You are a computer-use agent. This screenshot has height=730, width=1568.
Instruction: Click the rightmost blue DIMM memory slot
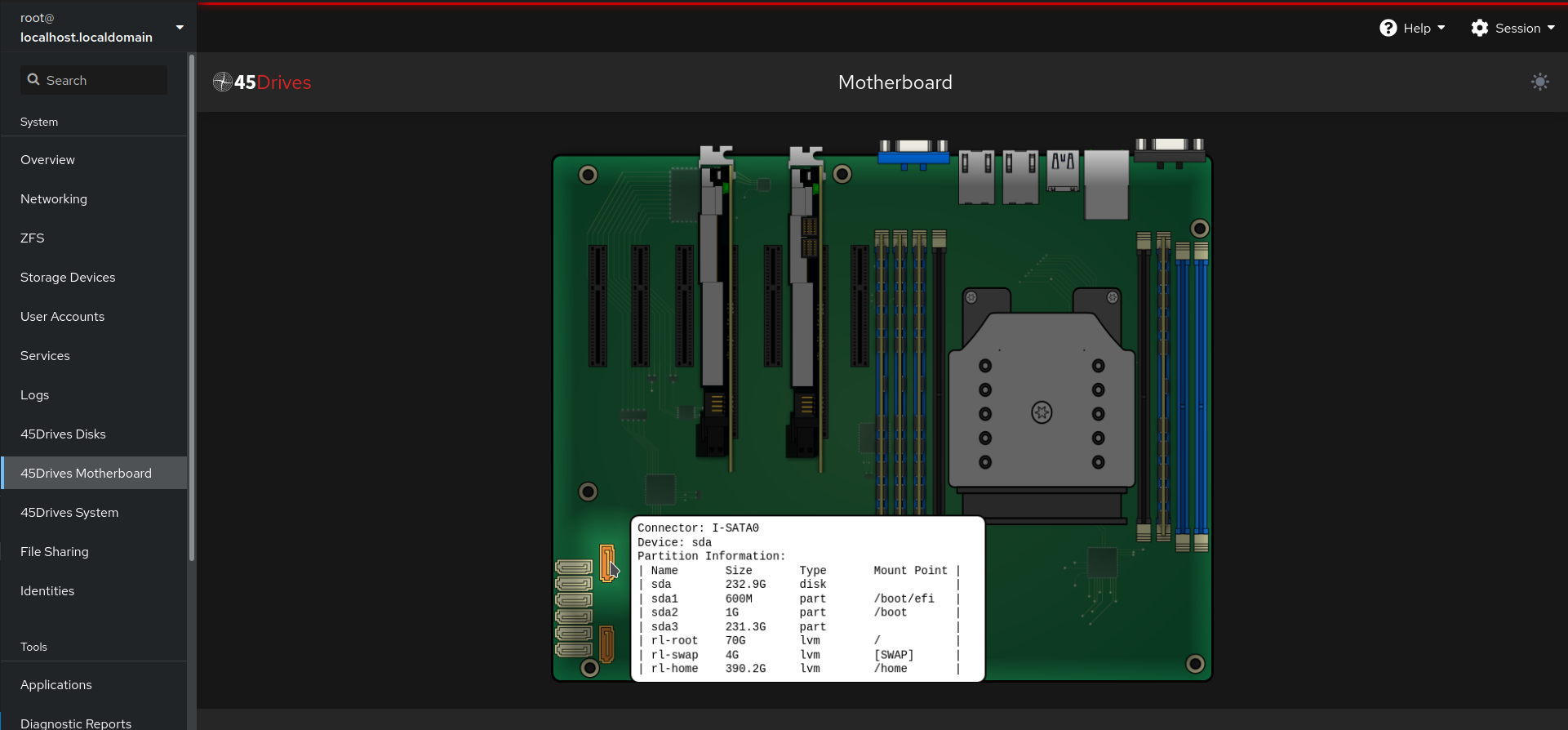tap(1201, 396)
